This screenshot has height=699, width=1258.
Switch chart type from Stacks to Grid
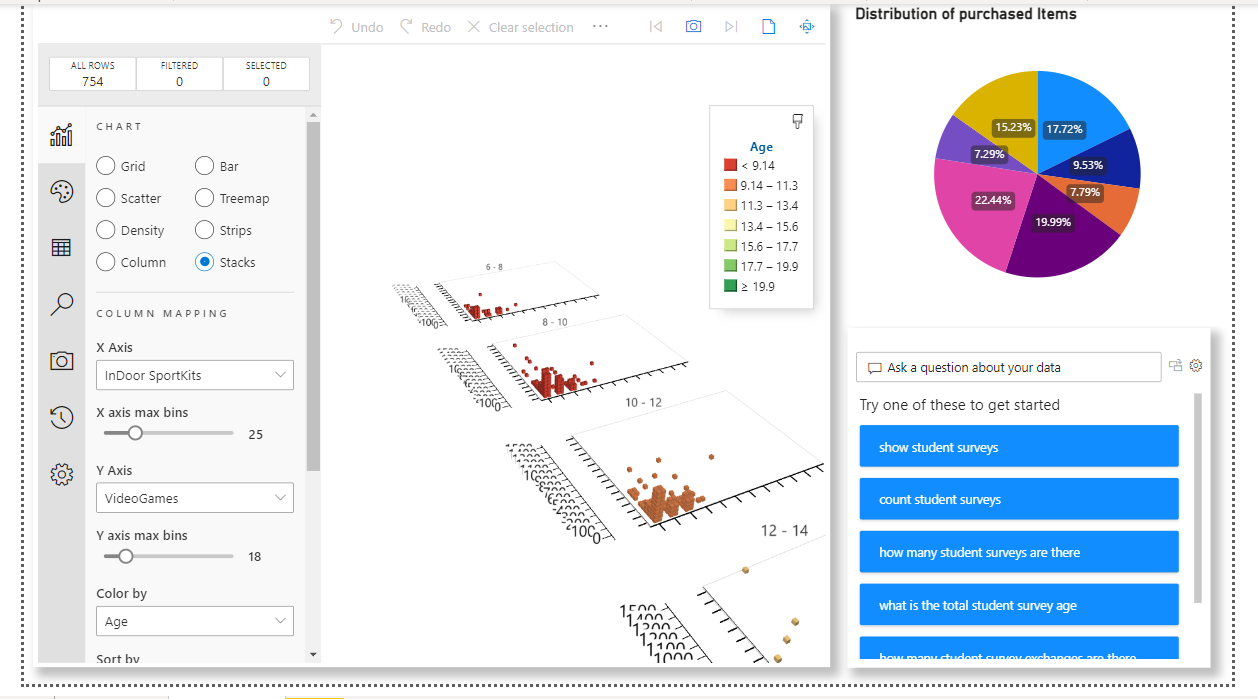pyautogui.click(x=106, y=166)
